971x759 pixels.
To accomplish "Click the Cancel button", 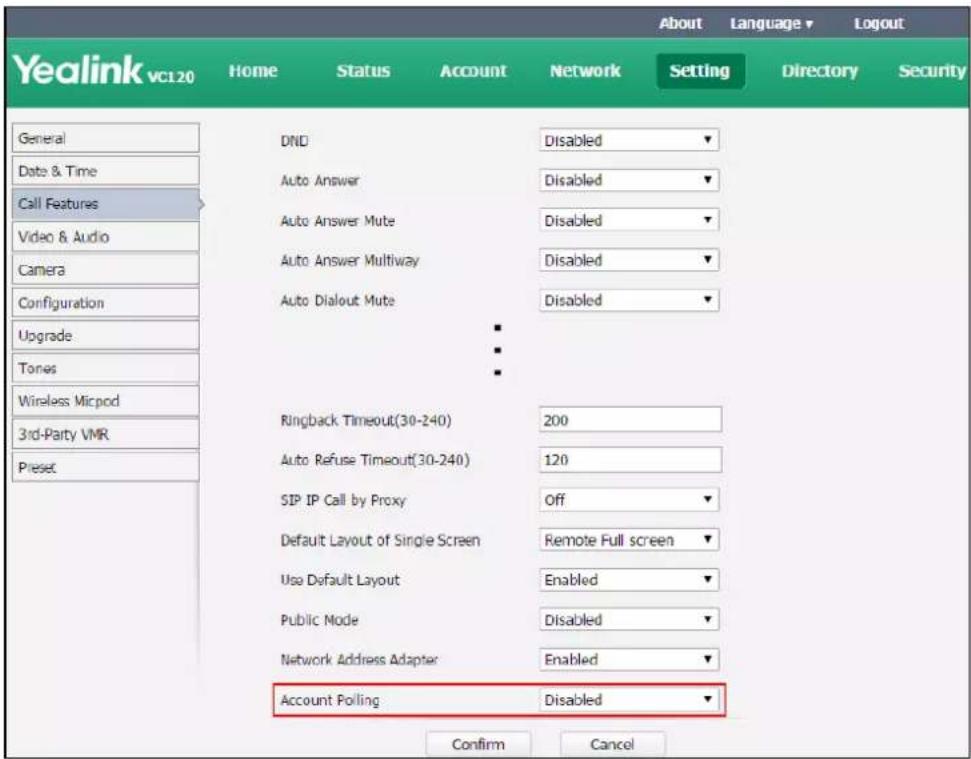I will (x=612, y=744).
